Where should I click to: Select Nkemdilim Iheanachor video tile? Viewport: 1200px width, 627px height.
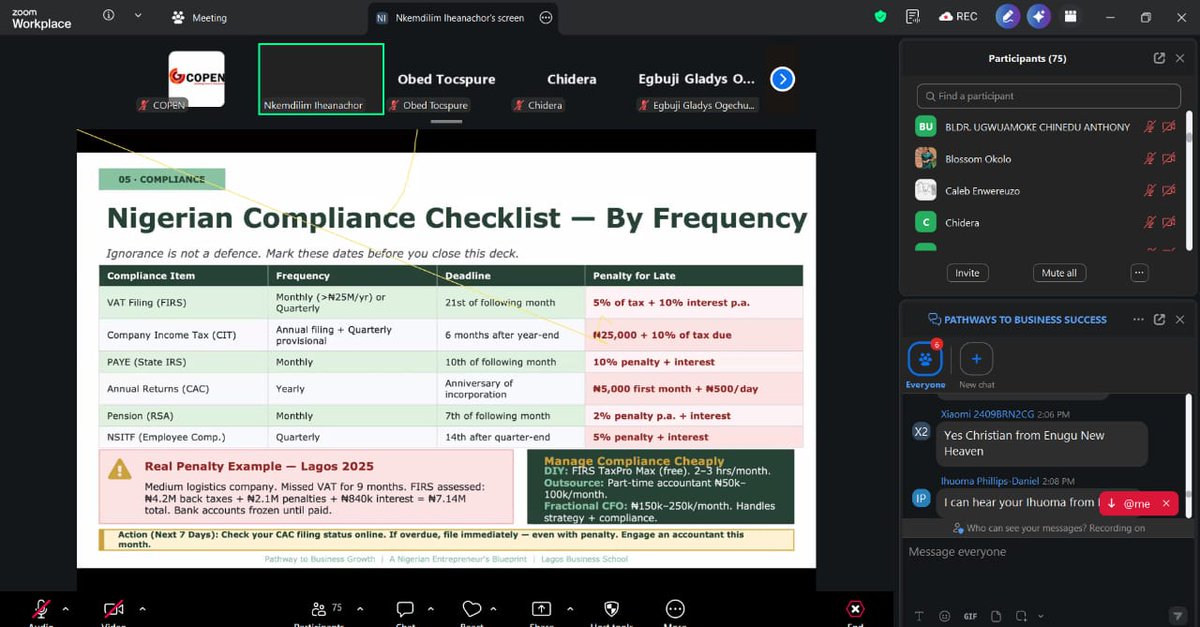point(321,79)
